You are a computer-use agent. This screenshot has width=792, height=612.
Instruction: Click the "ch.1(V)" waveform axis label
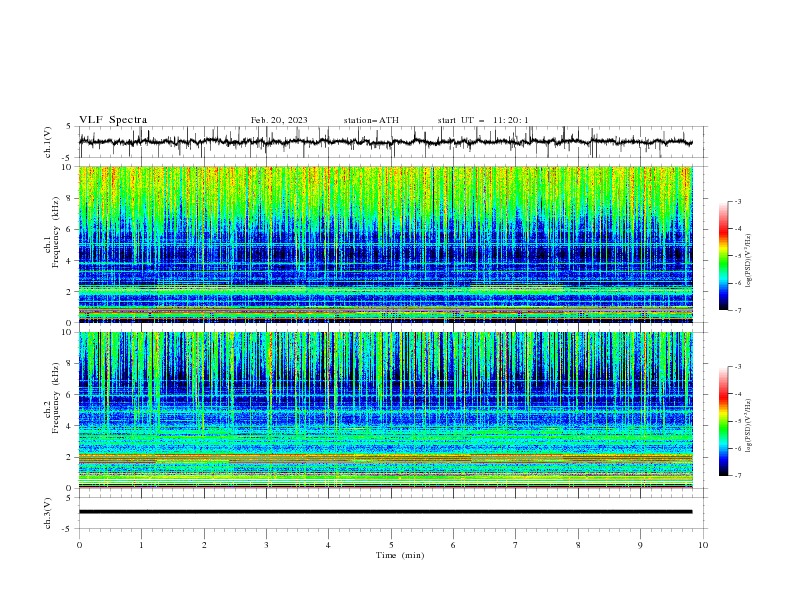click(48, 142)
